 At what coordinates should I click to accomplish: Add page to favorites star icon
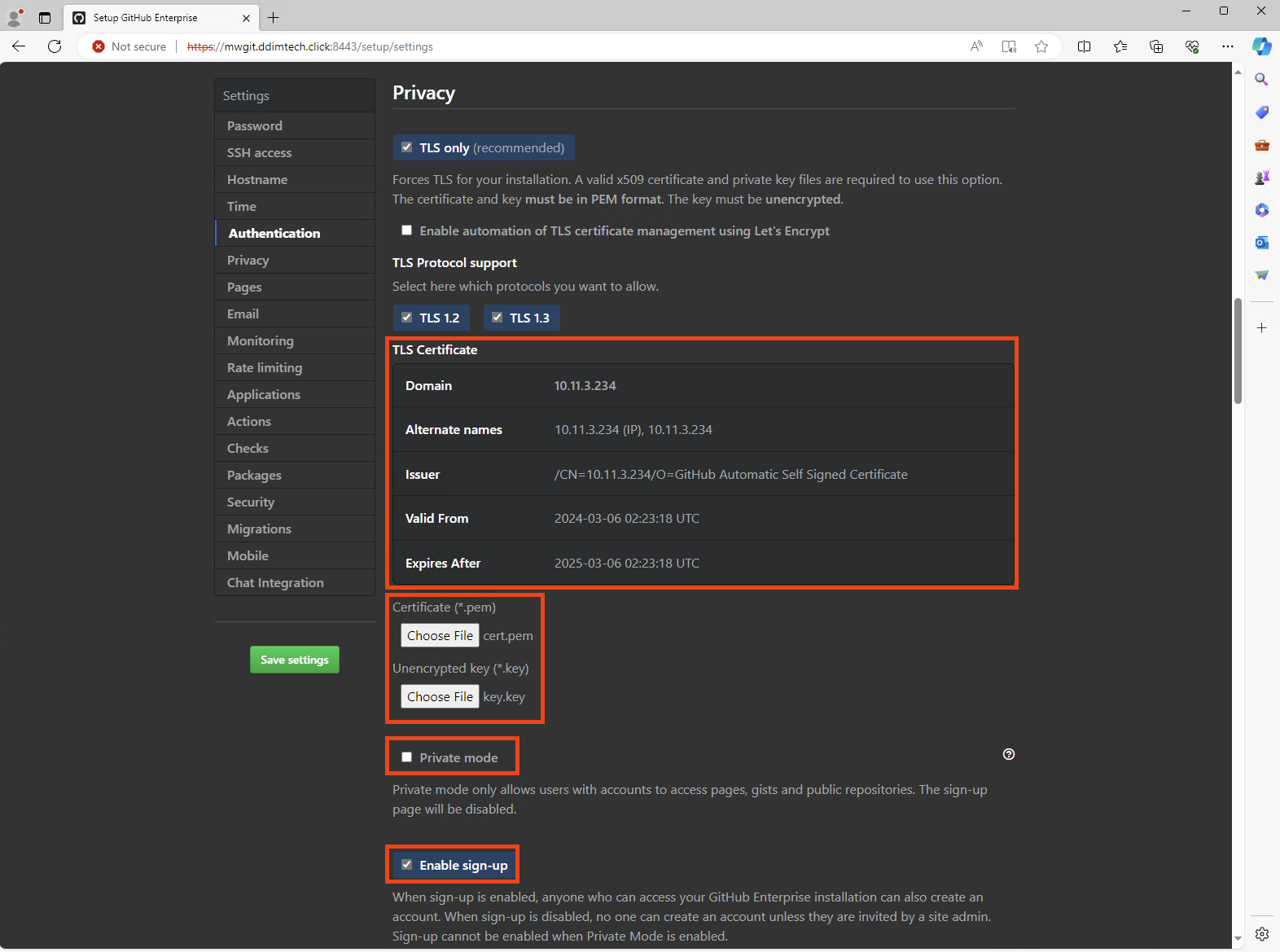coord(1041,46)
